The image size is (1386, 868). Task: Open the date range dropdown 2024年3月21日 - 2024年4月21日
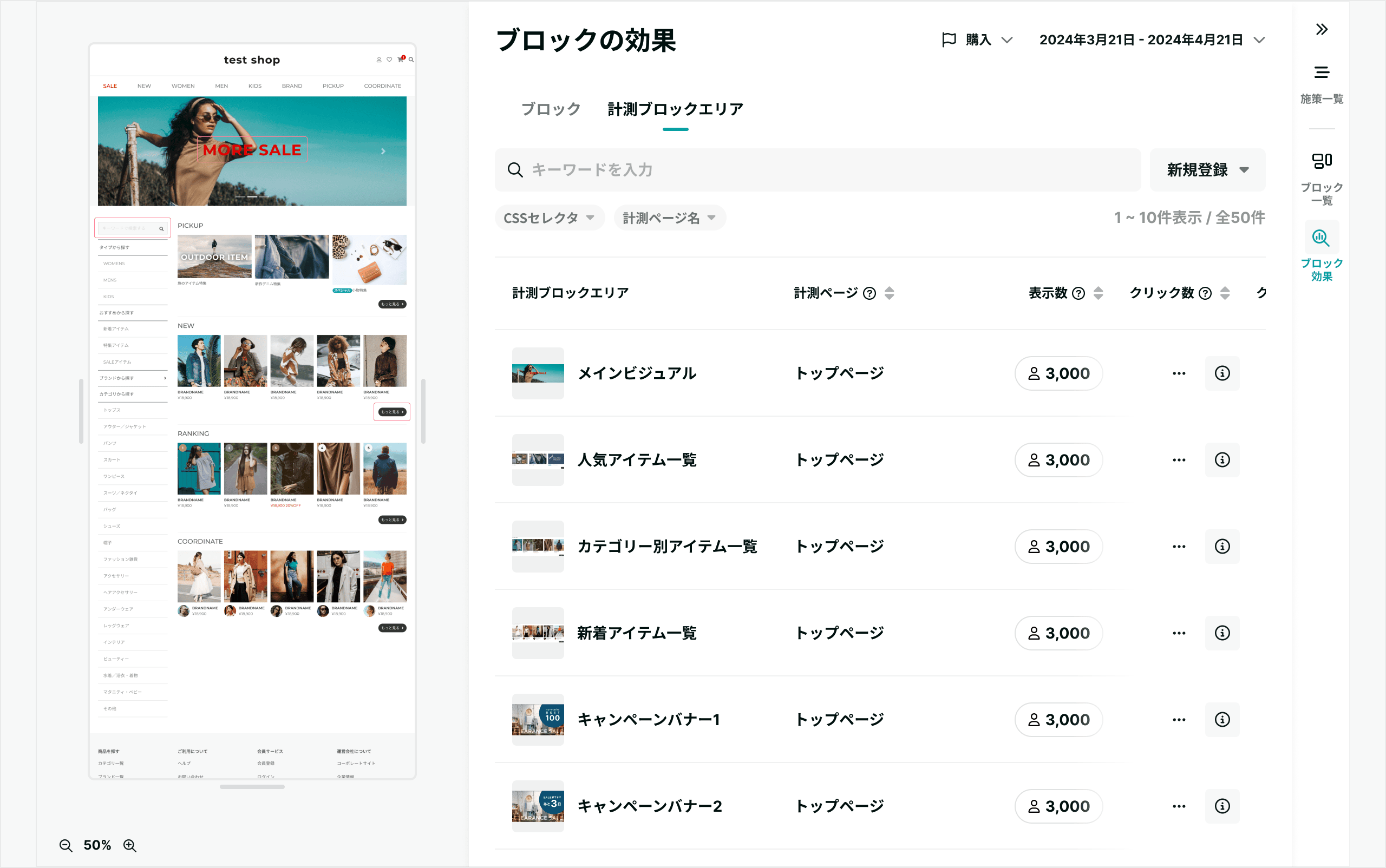coord(1151,40)
